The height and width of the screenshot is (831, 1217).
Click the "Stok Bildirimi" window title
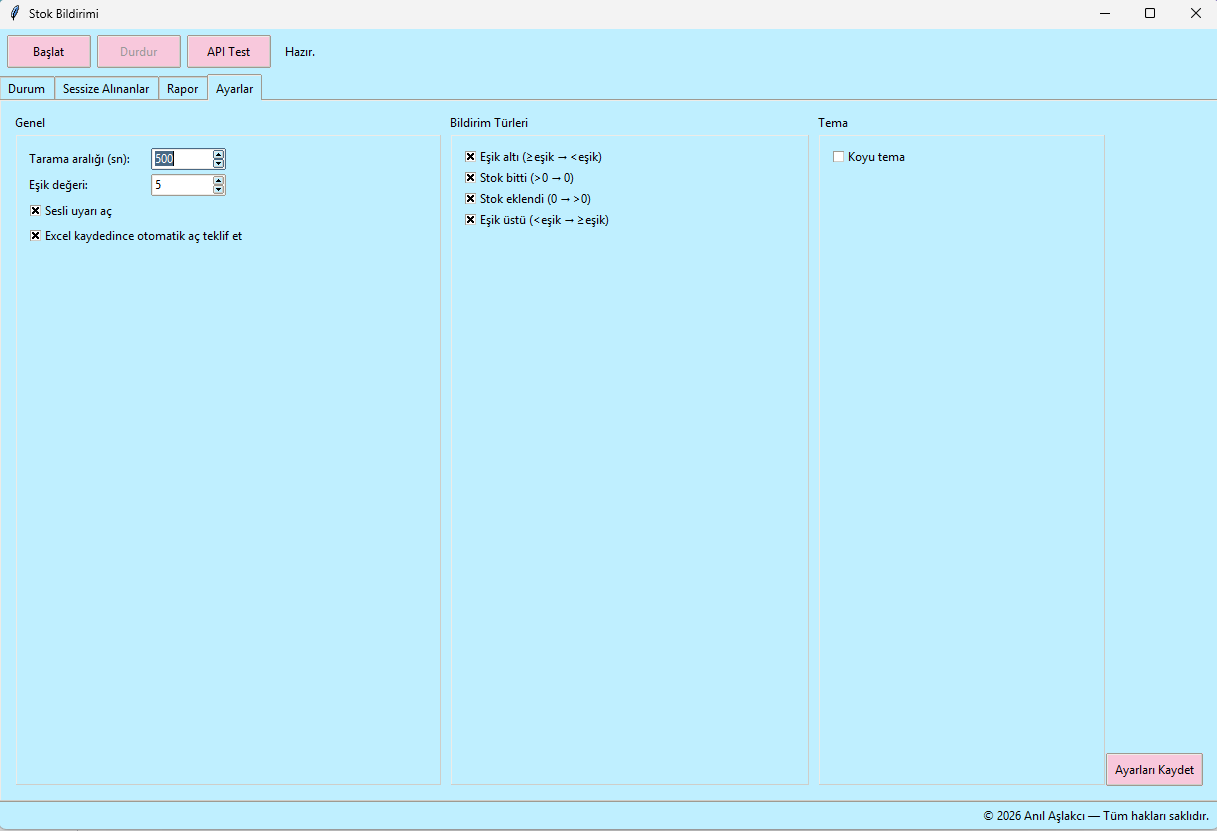pyautogui.click(x=64, y=14)
